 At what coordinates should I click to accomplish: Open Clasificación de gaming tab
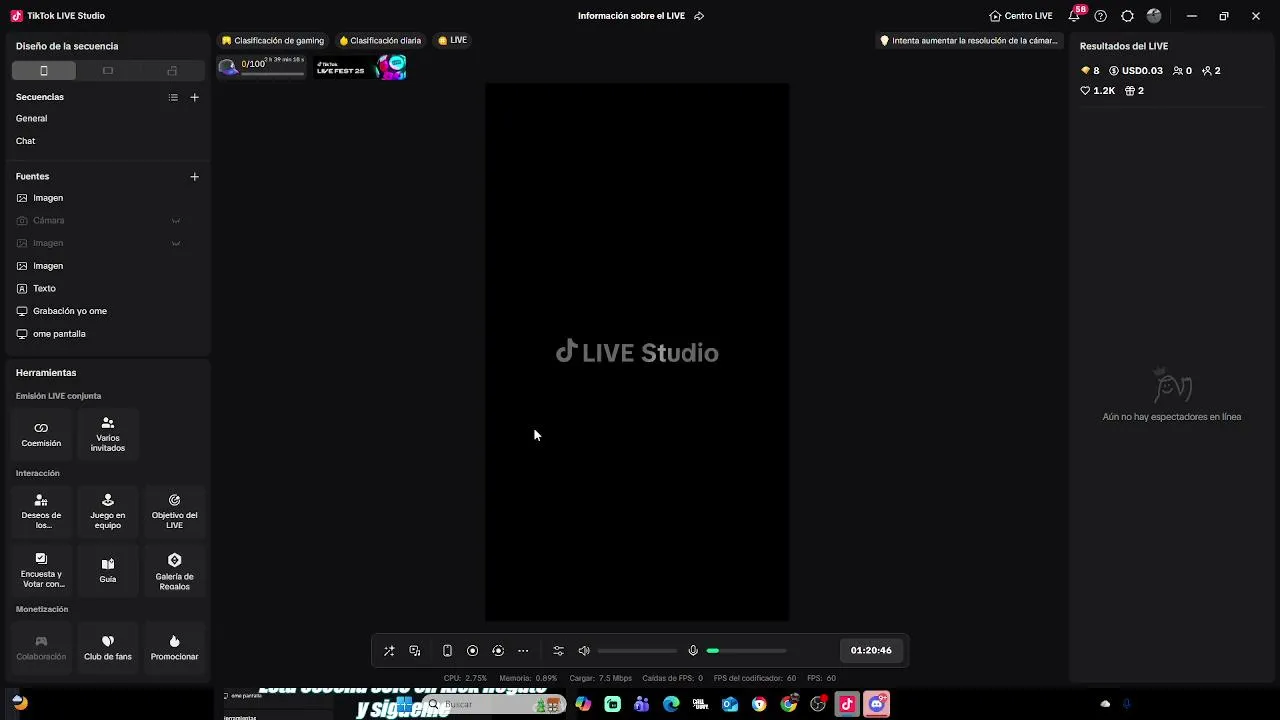(x=273, y=41)
